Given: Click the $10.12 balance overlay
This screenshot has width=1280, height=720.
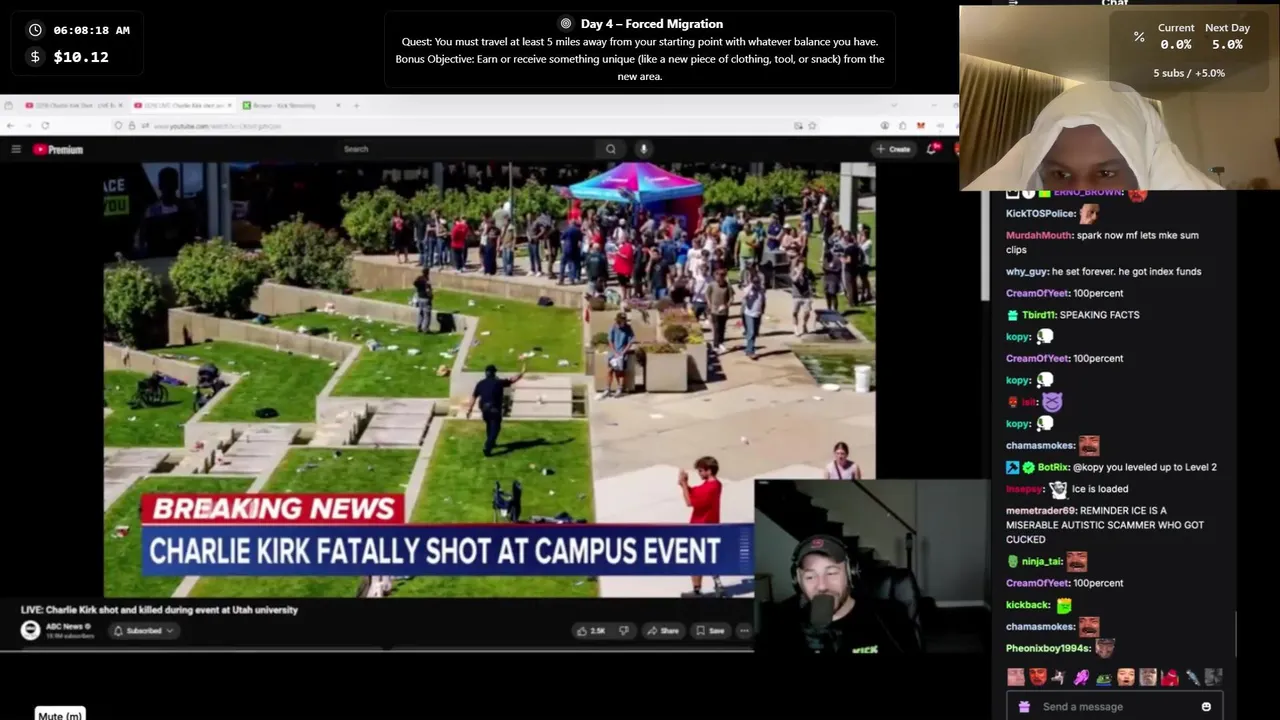Looking at the screenshot, I should [x=81, y=57].
